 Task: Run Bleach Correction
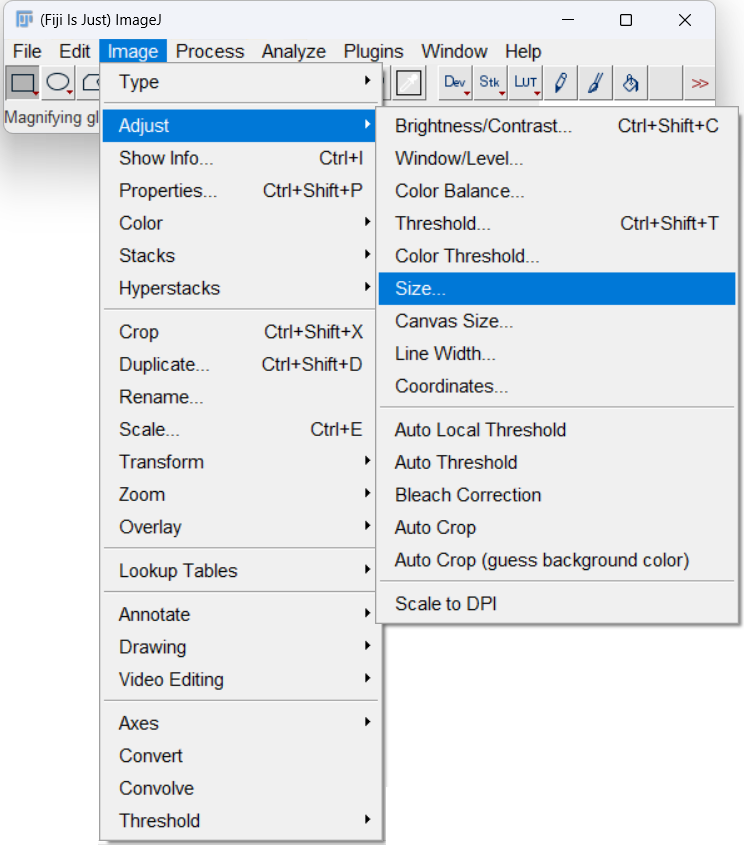[557, 495]
